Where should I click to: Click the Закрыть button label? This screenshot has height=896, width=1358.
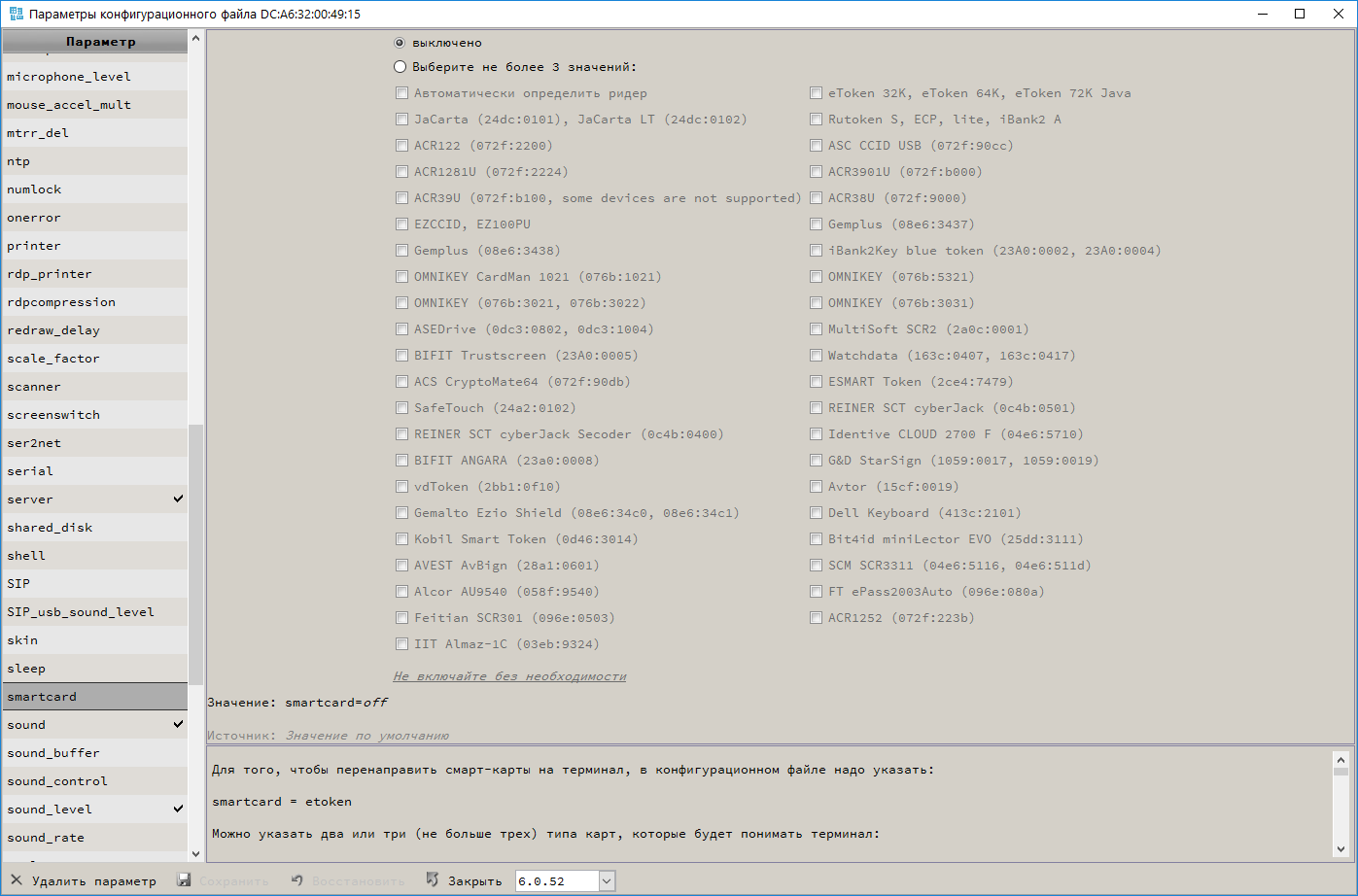point(474,881)
